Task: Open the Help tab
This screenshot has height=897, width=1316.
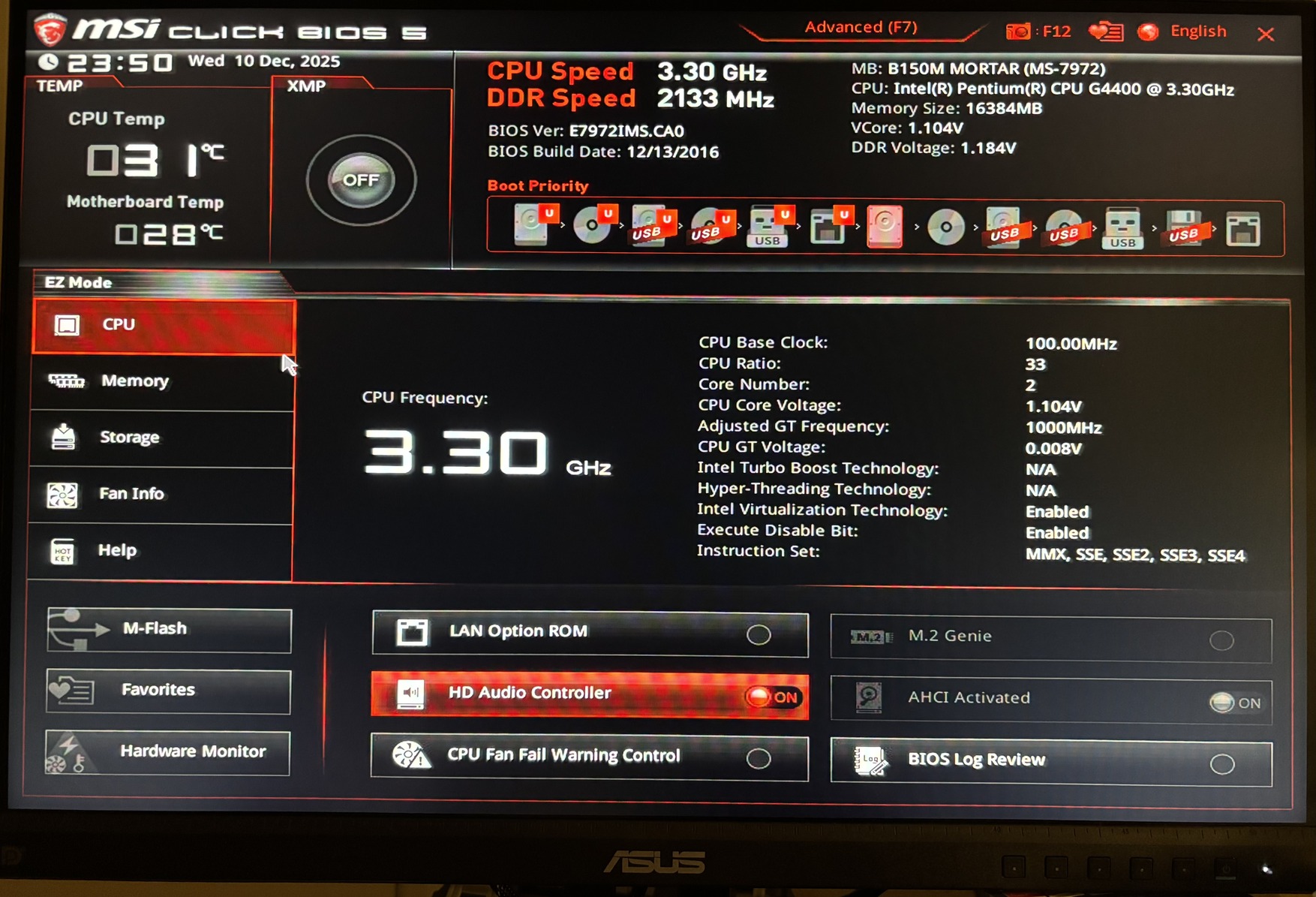Action: click(160, 552)
